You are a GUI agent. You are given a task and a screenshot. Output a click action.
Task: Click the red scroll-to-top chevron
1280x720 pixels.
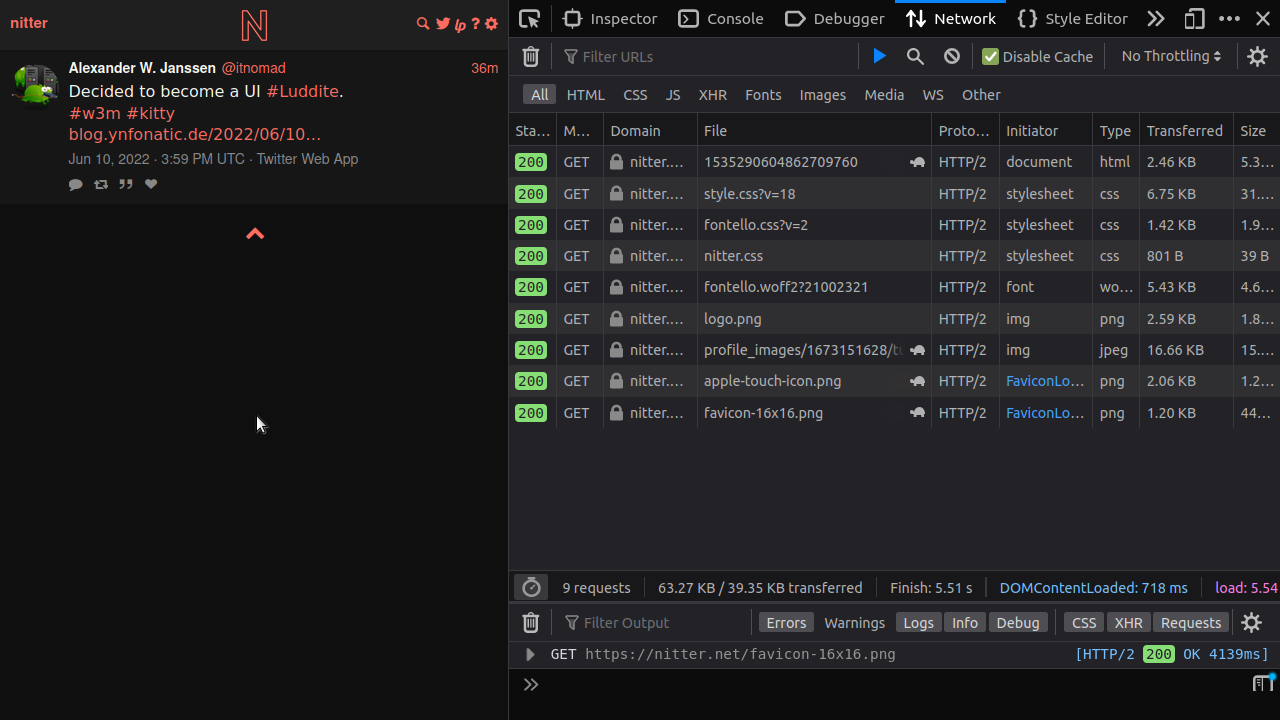255,233
